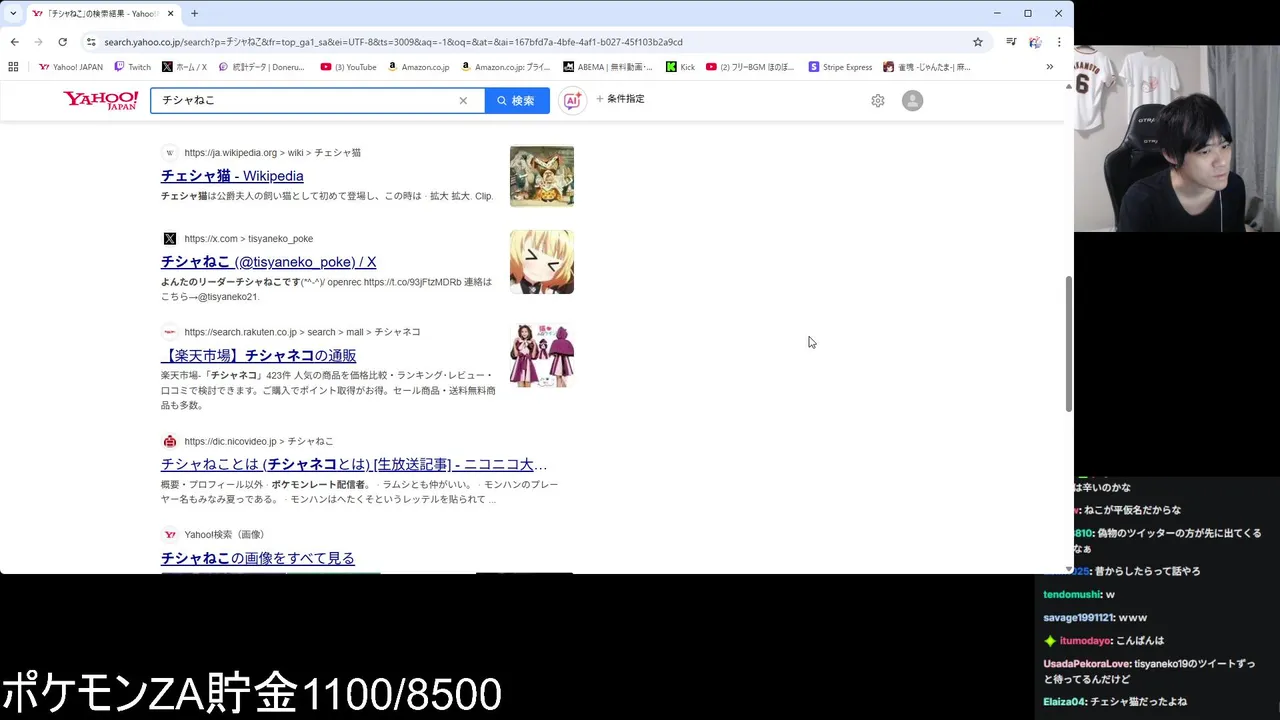The height and width of the screenshot is (720, 1280).
Task: Open the Amazon.co.jp bookmark
Action: point(418,67)
